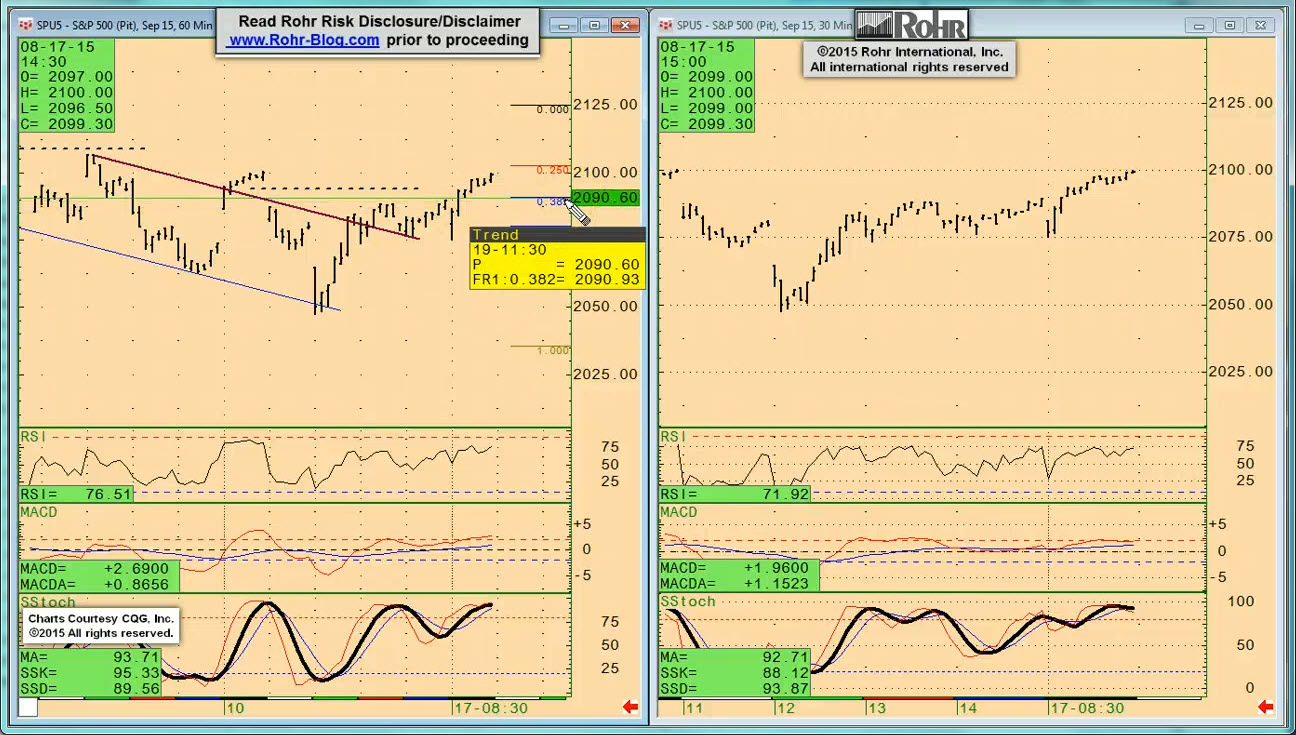Select the MACD study label in the 30 Min chart

(678, 512)
